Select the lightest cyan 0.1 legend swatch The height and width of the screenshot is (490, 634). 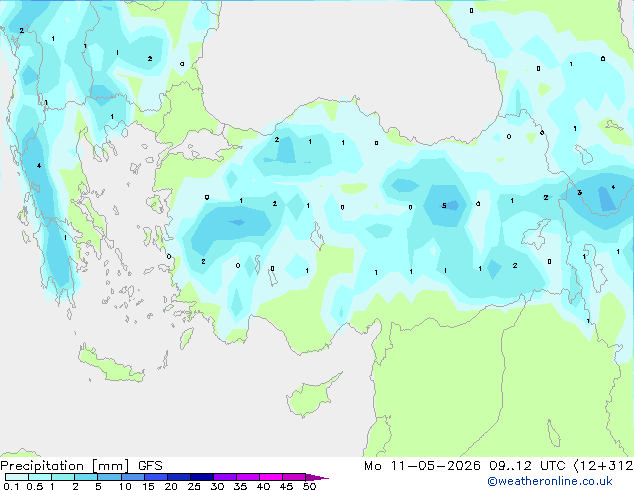[x=17, y=477]
